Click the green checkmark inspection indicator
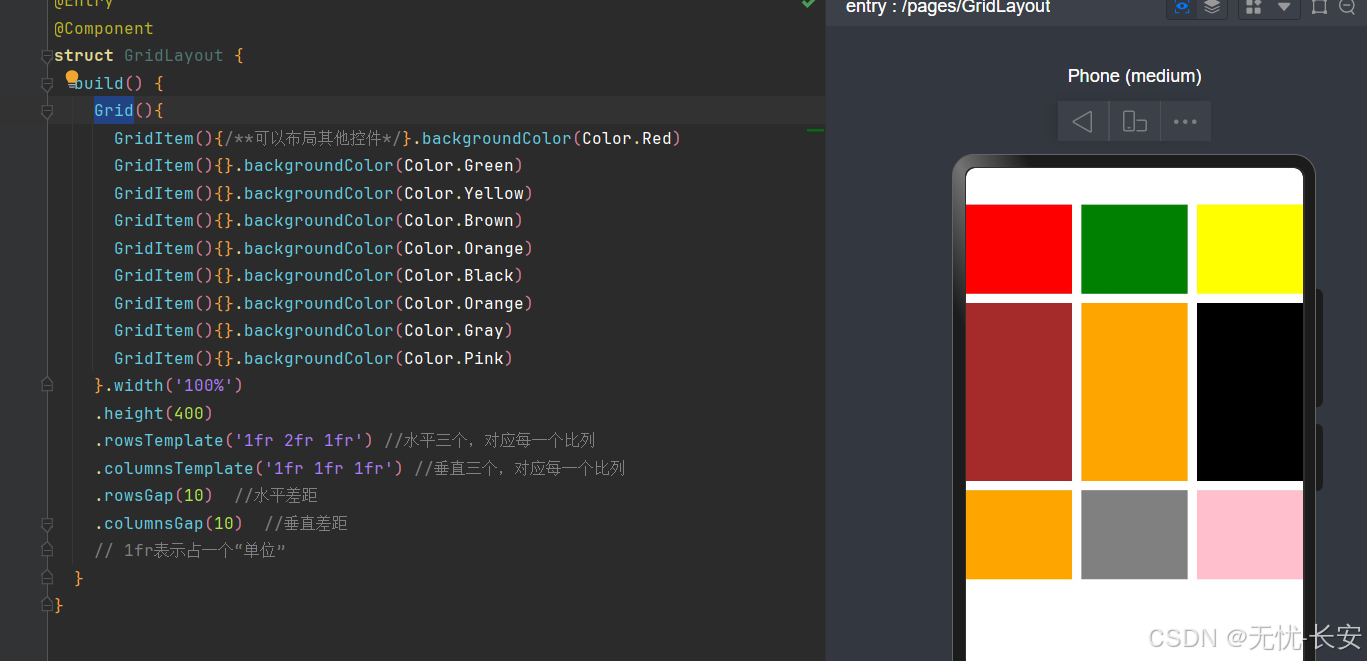This screenshot has width=1367, height=661. click(x=808, y=4)
